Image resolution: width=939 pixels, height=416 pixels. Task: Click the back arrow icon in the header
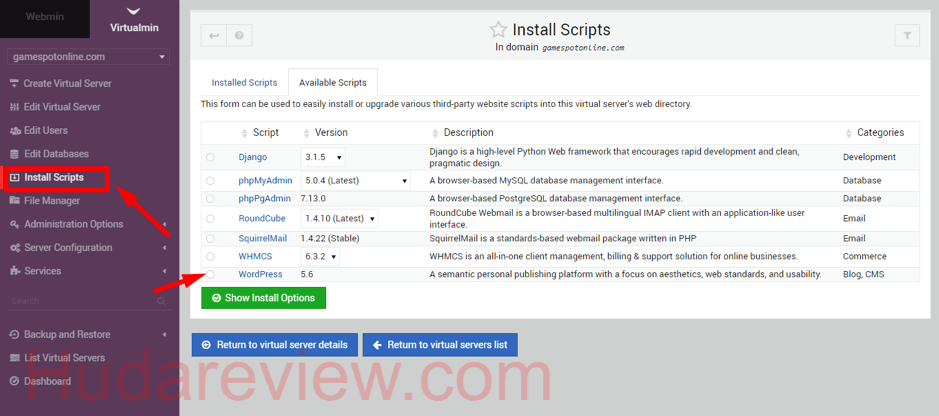(x=214, y=35)
